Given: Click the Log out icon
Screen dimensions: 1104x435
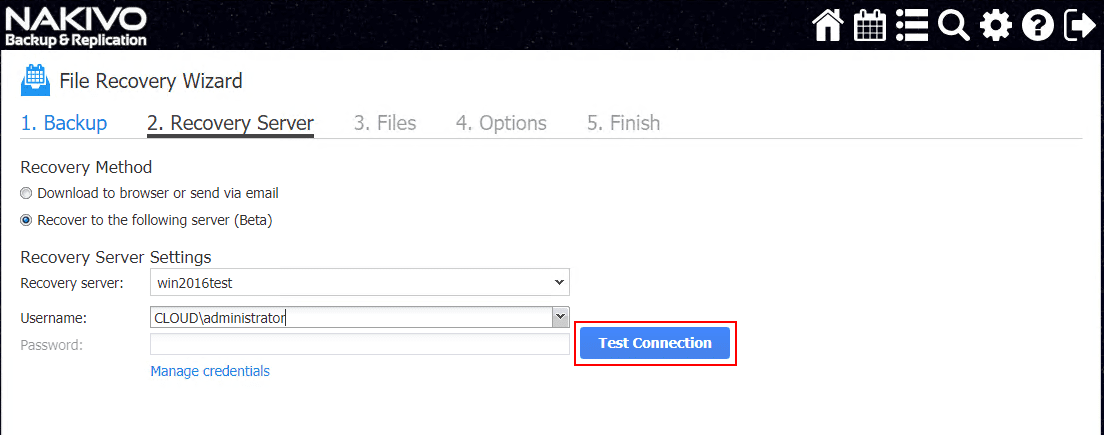Looking at the screenshot, I should 1080,25.
